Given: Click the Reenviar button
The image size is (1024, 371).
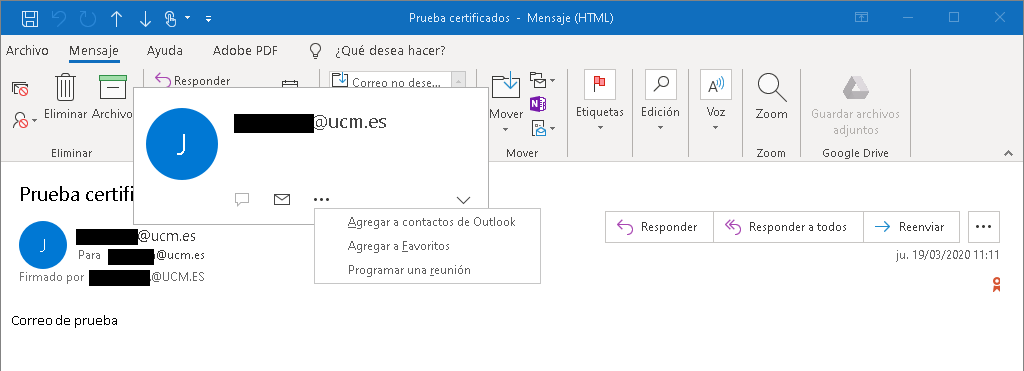Looking at the screenshot, I should 912,227.
